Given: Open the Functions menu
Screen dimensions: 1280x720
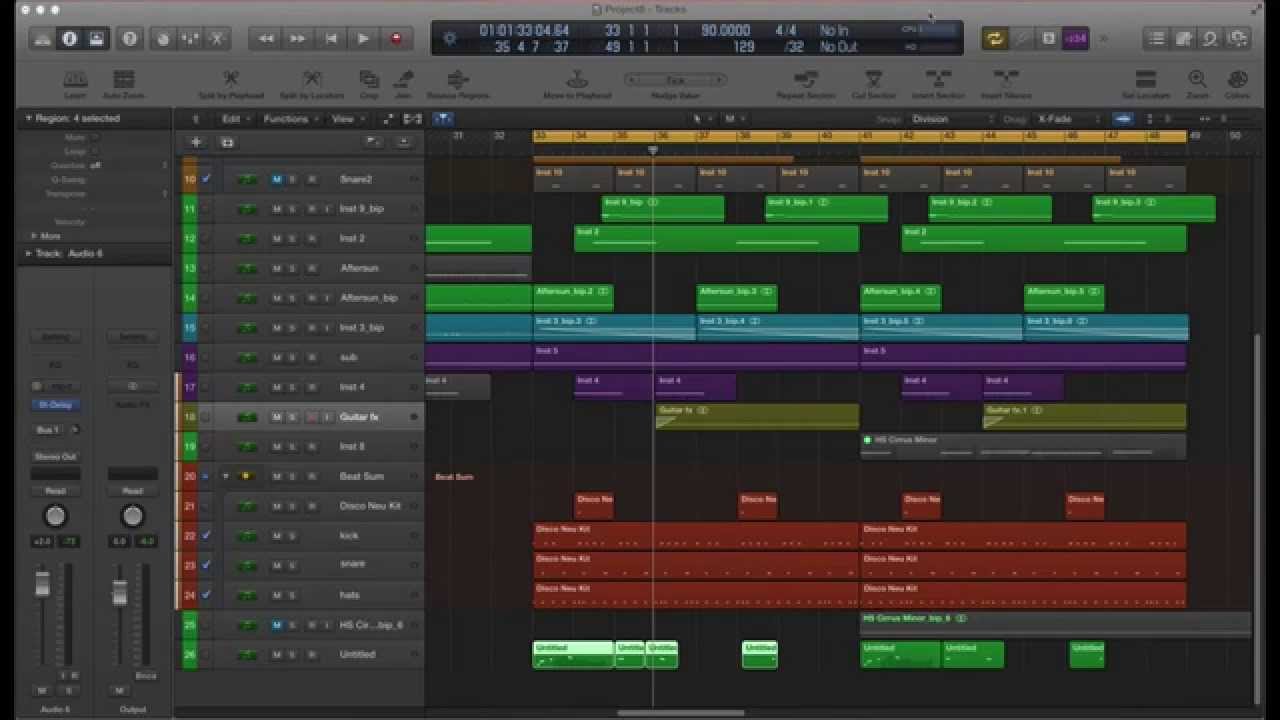Looking at the screenshot, I should [289, 119].
